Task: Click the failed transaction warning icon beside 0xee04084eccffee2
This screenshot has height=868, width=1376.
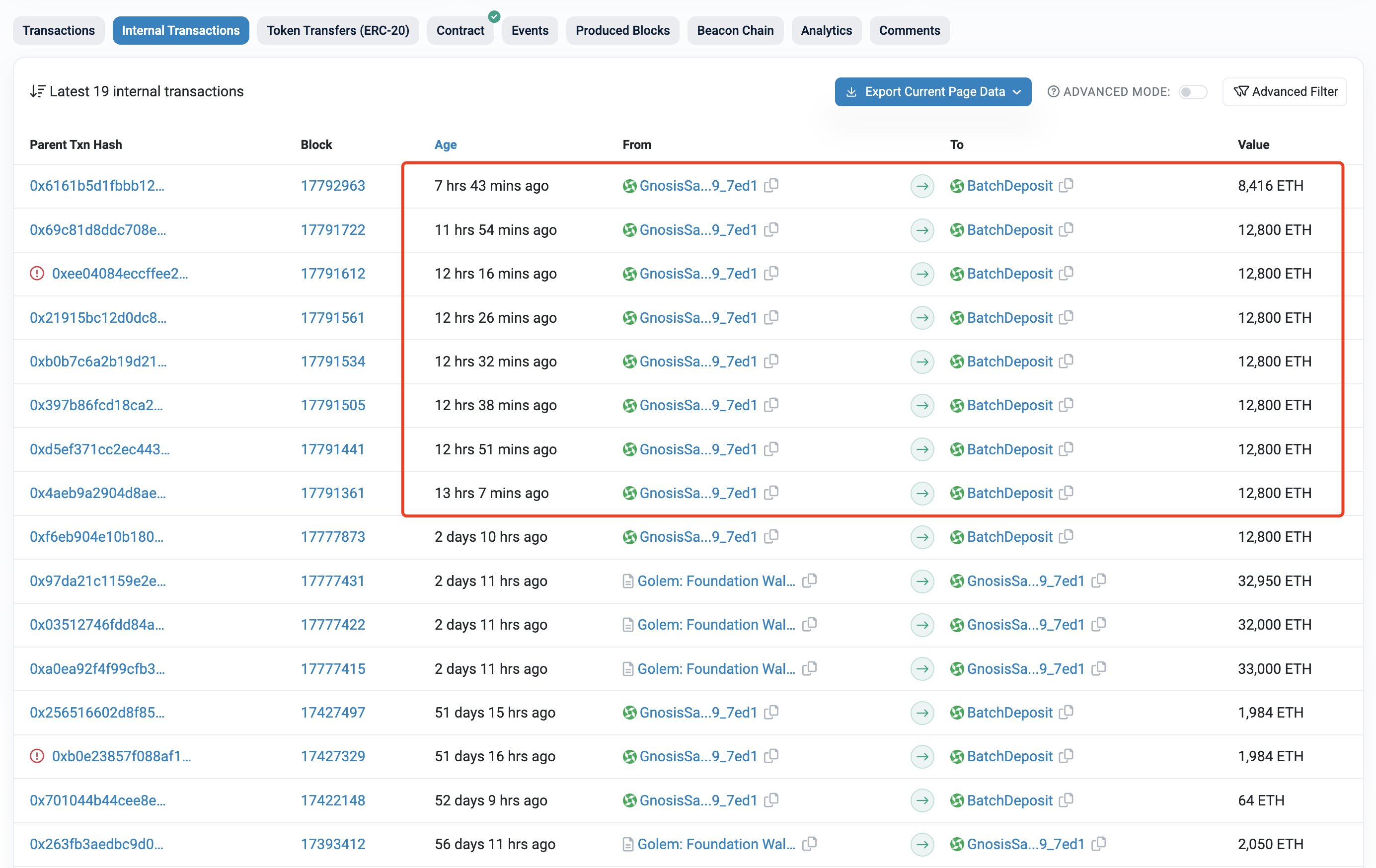Action: point(37,274)
